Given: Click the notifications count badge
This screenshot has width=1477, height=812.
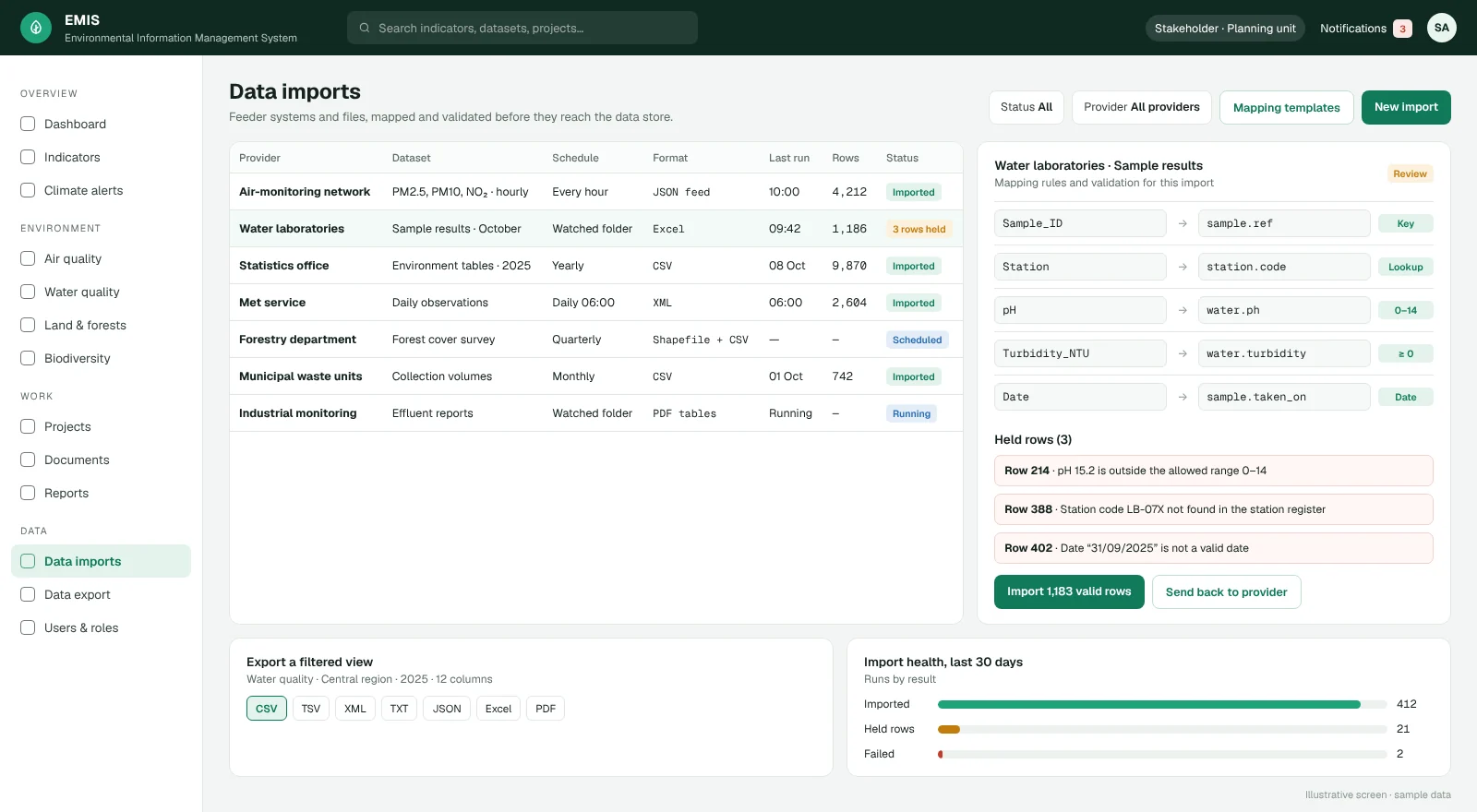Looking at the screenshot, I should tap(1402, 29).
